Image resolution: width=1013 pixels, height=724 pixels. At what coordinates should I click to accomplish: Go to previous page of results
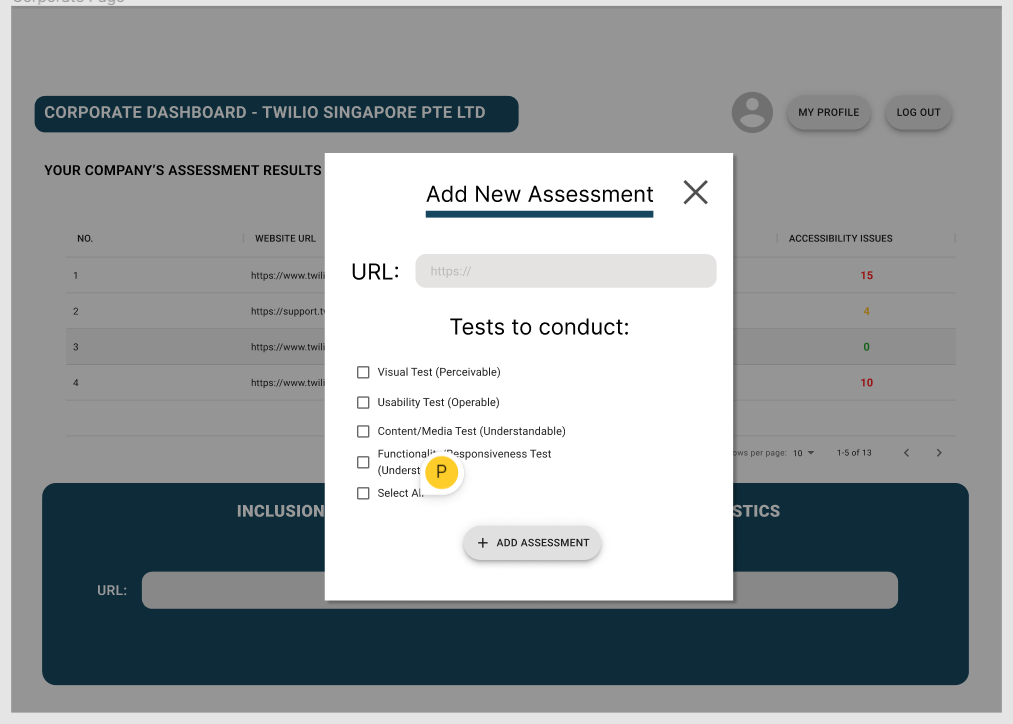coord(906,453)
